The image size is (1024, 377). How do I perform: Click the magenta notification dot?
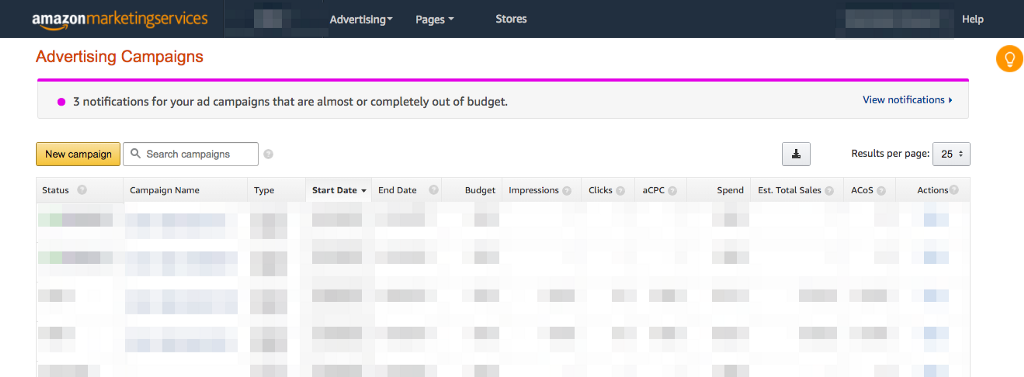pos(61,102)
